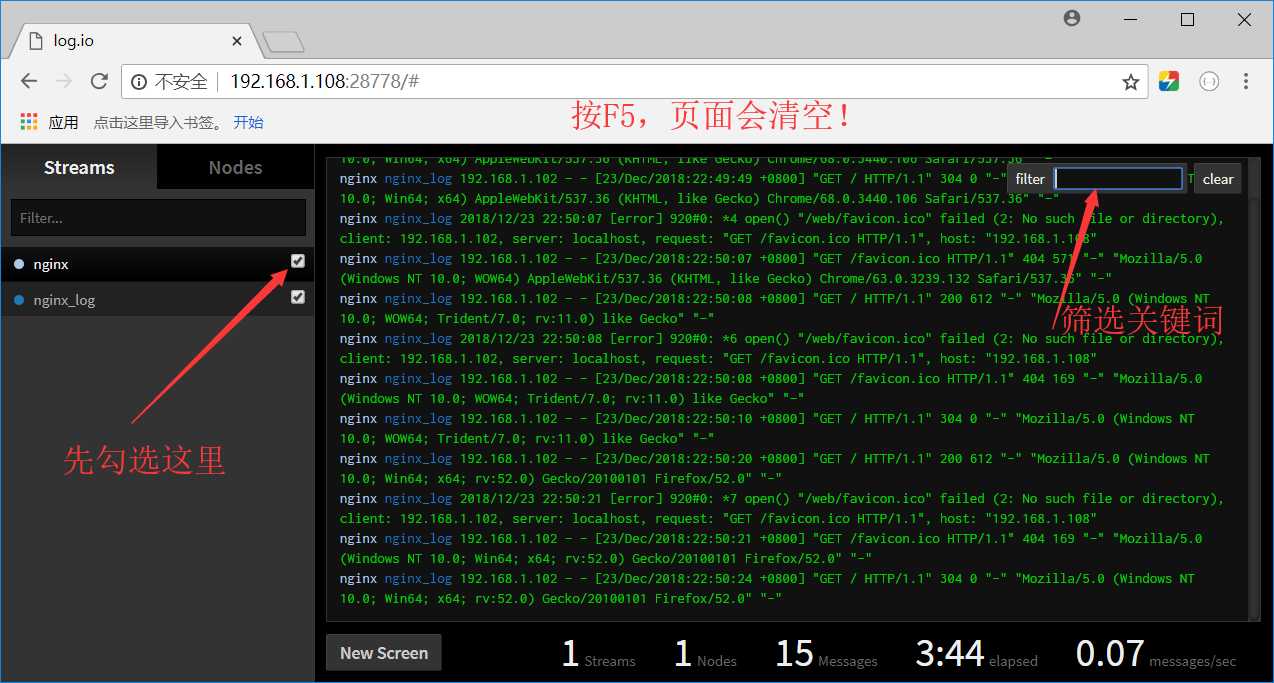The height and width of the screenshot is (683, 1274).
Task: Create a New Screen
Action: pos(384,653)
